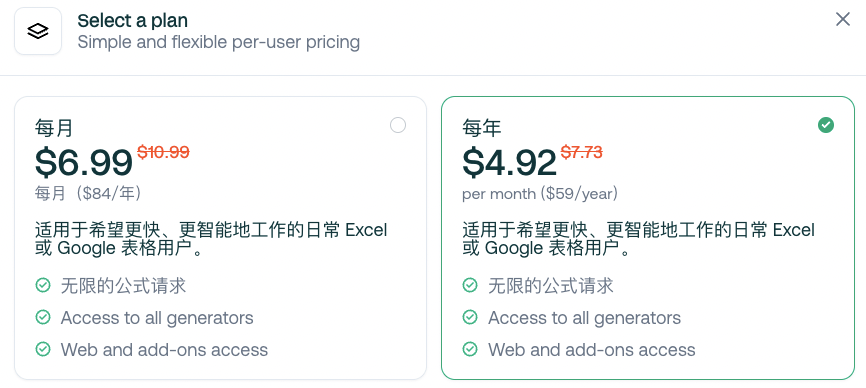
Task: Click the $4.92 yearly price
Action: coord(509,162)
